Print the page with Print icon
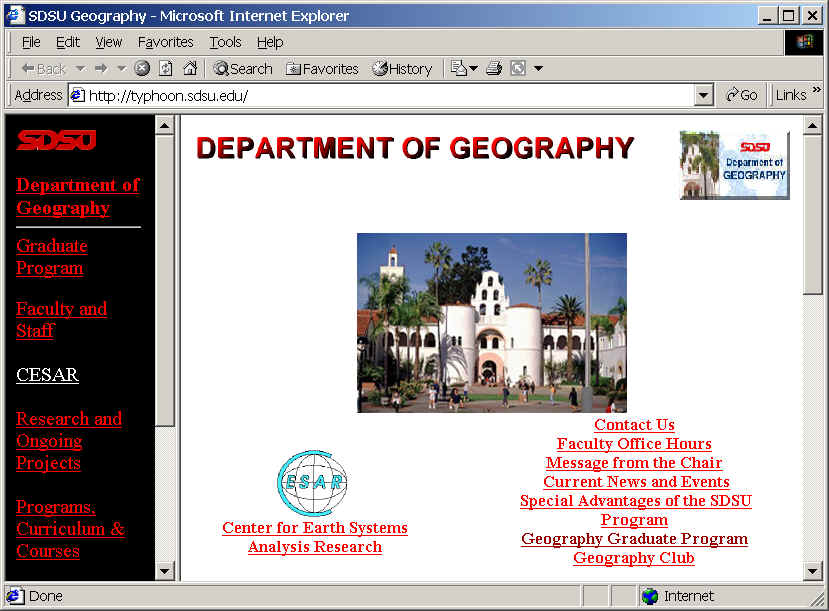Image resolution: width=829 pixels, height=611 pixels. tap(494, 68)
